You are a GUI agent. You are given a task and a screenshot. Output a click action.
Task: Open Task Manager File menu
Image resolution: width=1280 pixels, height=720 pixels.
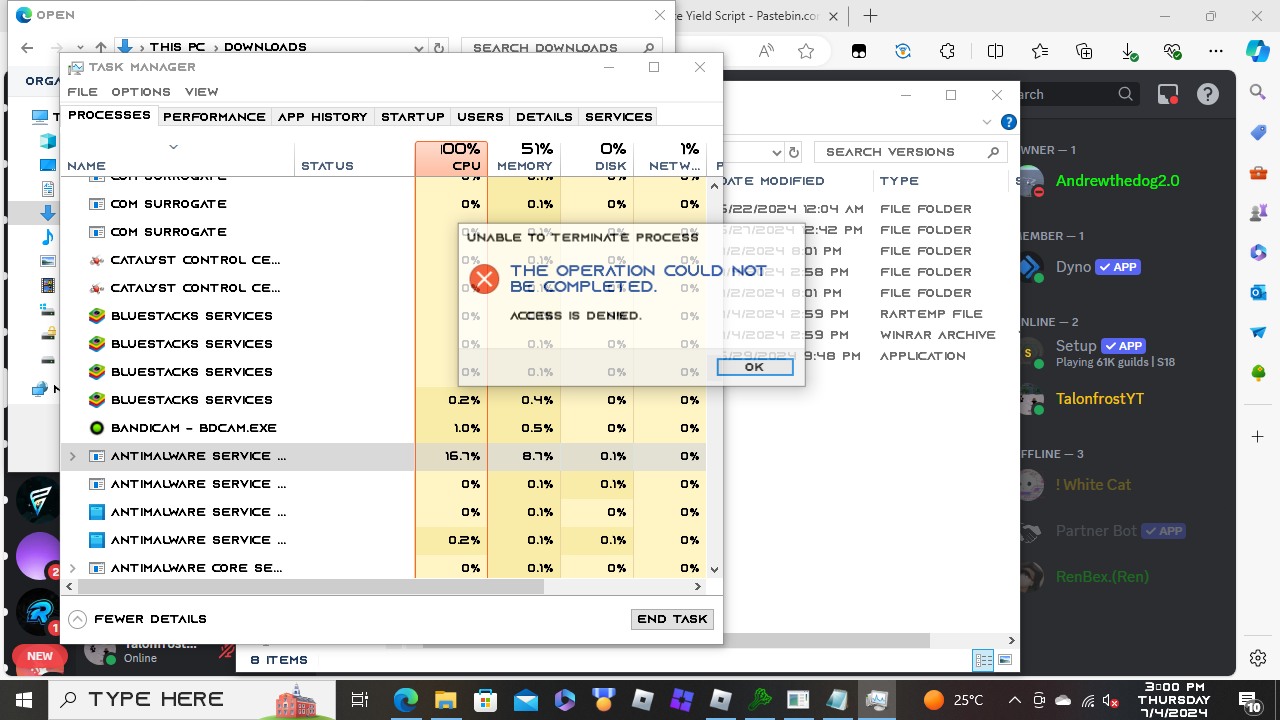click(x=83, y=92)
